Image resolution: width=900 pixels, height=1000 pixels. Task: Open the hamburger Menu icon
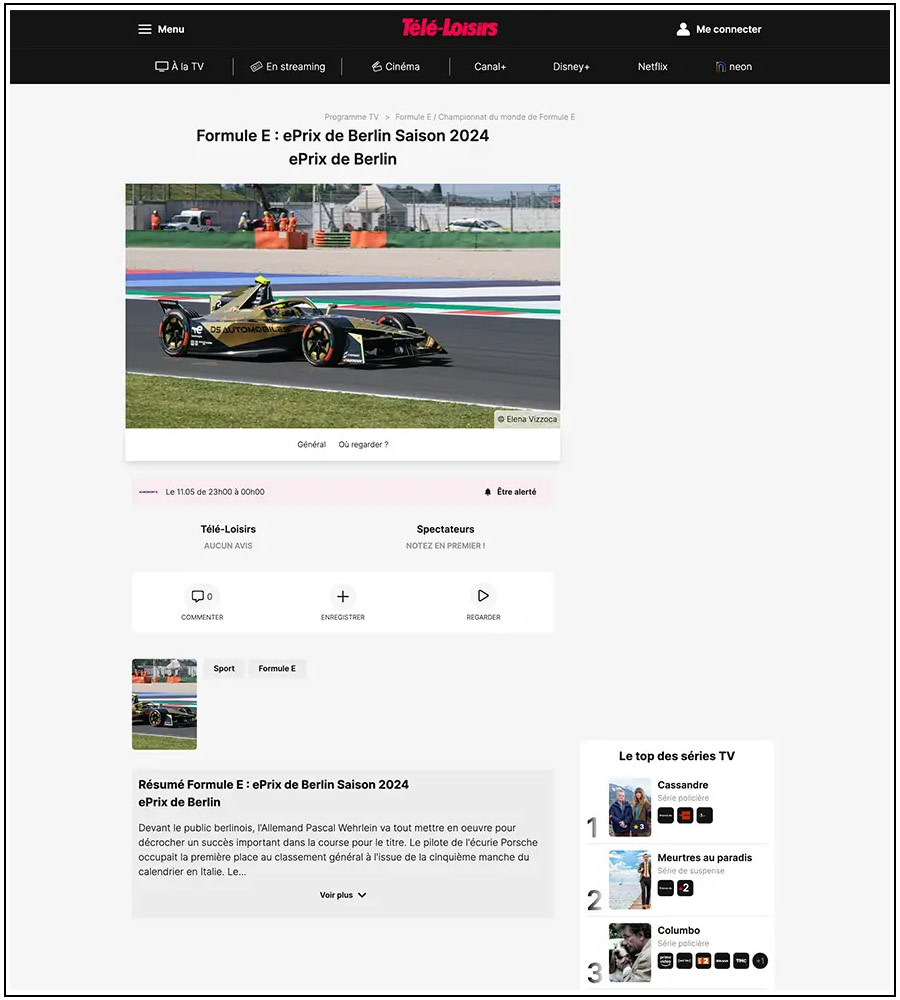[x=145, y=29]
